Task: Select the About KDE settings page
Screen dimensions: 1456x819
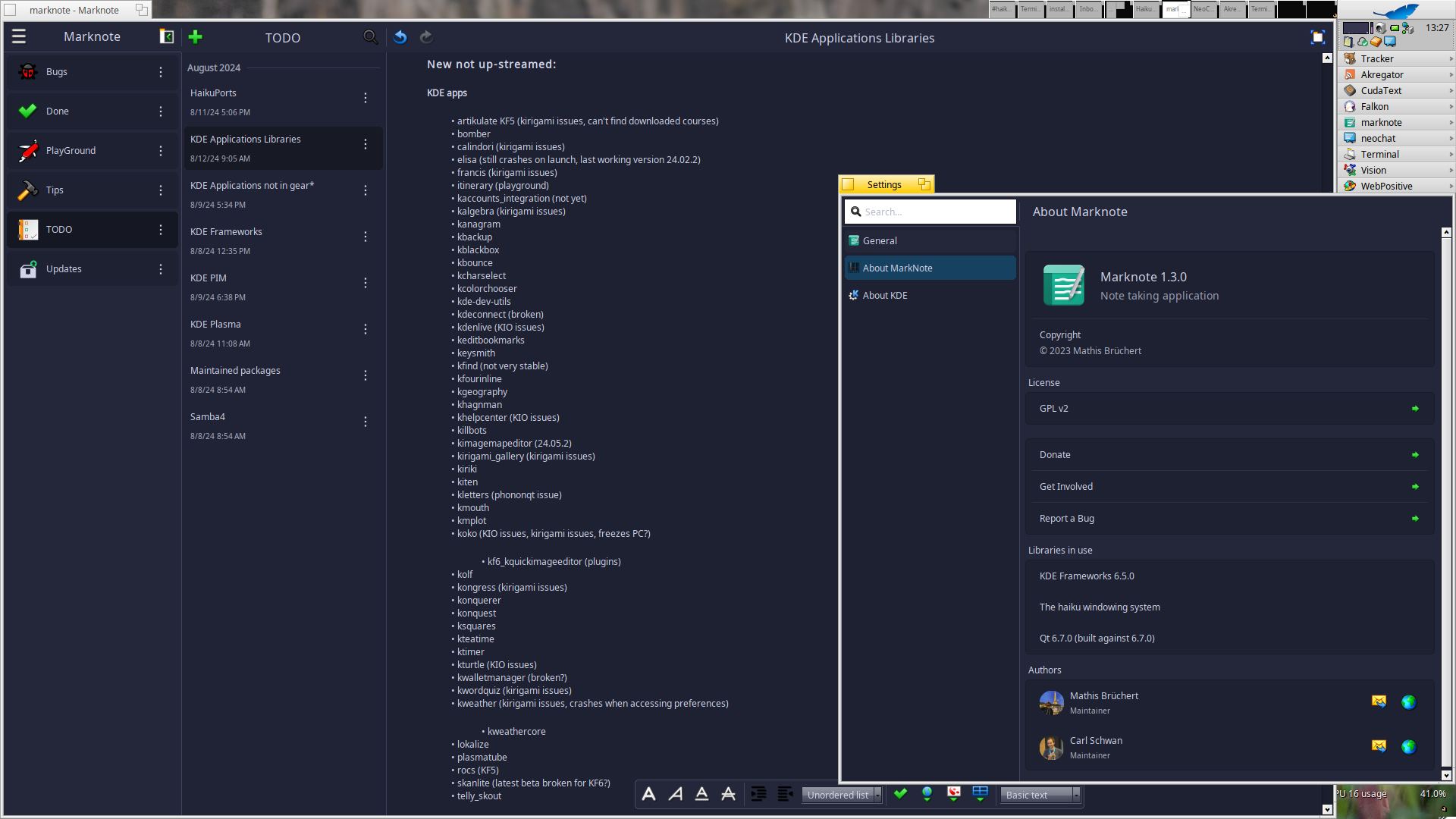Action: tap(930, 295)
